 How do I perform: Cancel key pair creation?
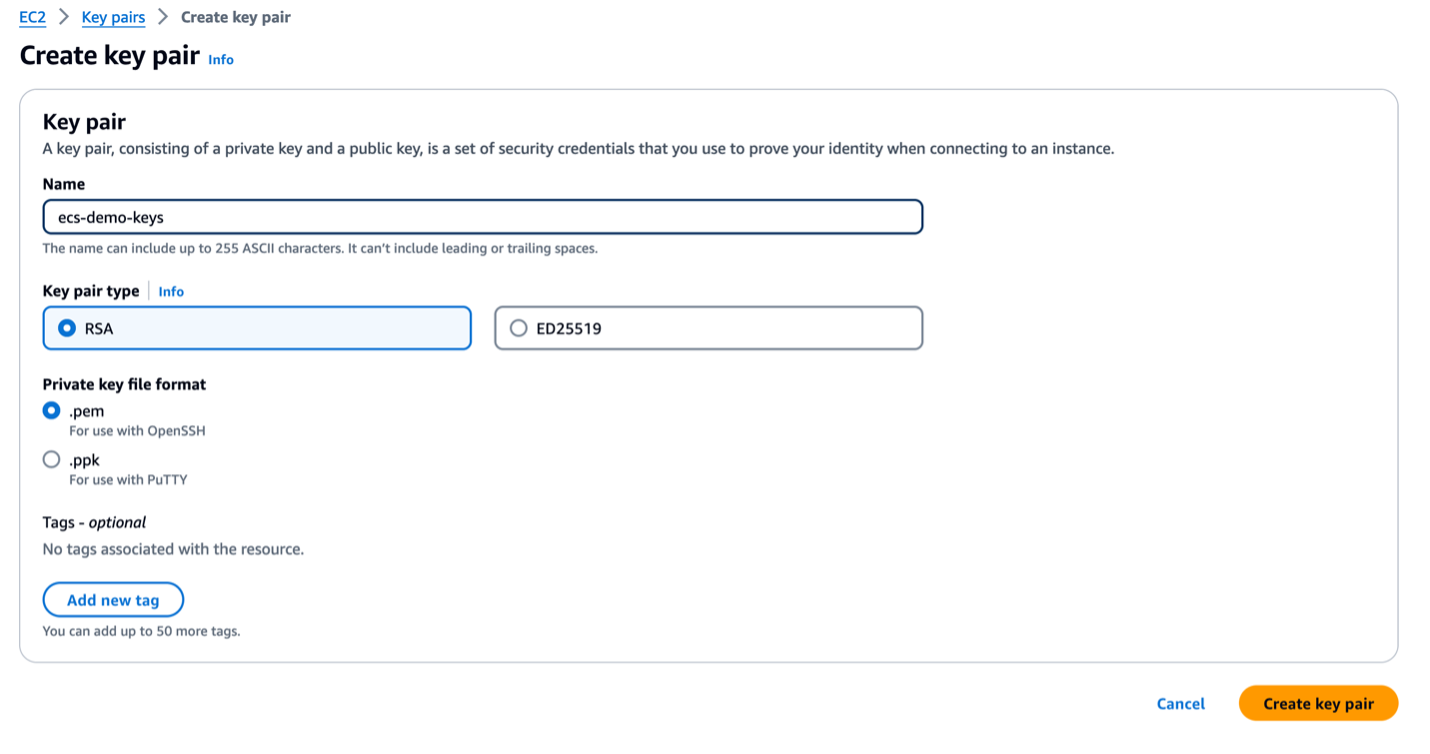coord(1180,703)
